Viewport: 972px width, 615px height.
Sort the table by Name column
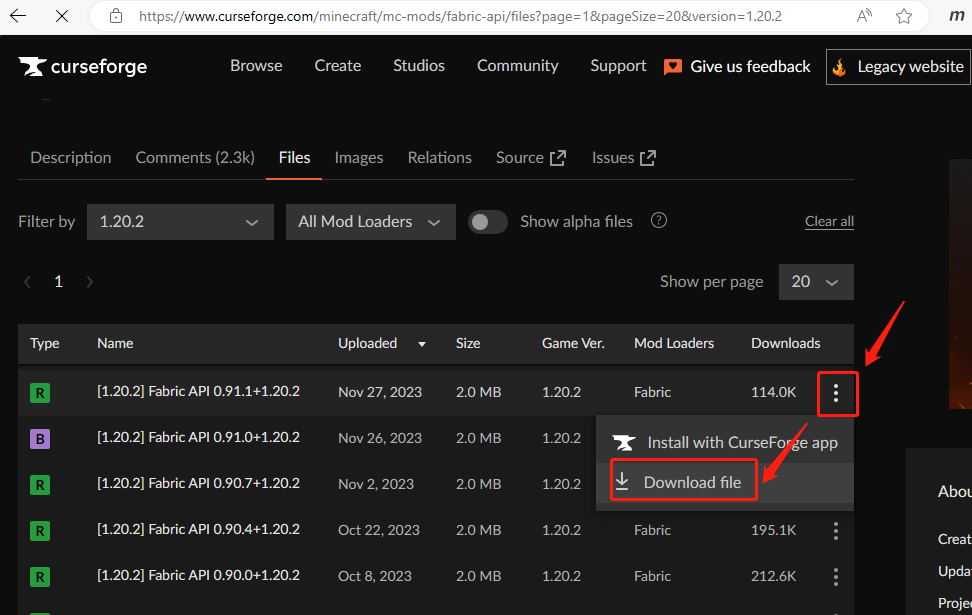[115, 343]
